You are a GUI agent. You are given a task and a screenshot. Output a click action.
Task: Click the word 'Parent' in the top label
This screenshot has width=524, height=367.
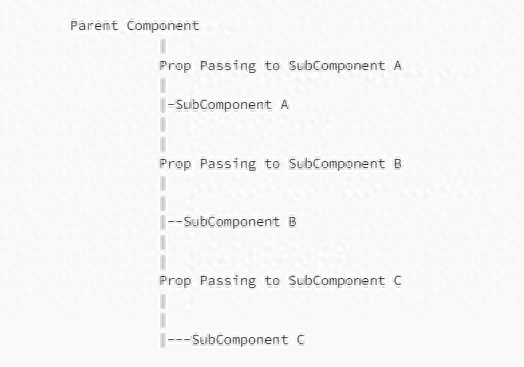click(x=94, y=26)
